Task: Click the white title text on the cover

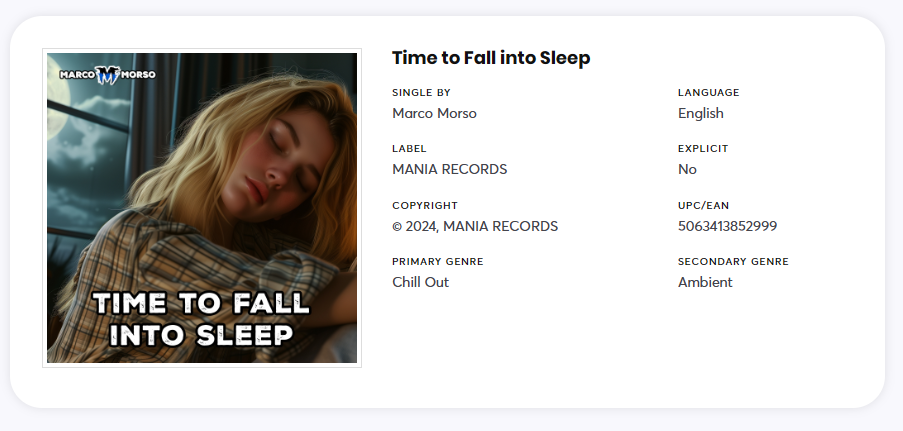Action: 202,319
